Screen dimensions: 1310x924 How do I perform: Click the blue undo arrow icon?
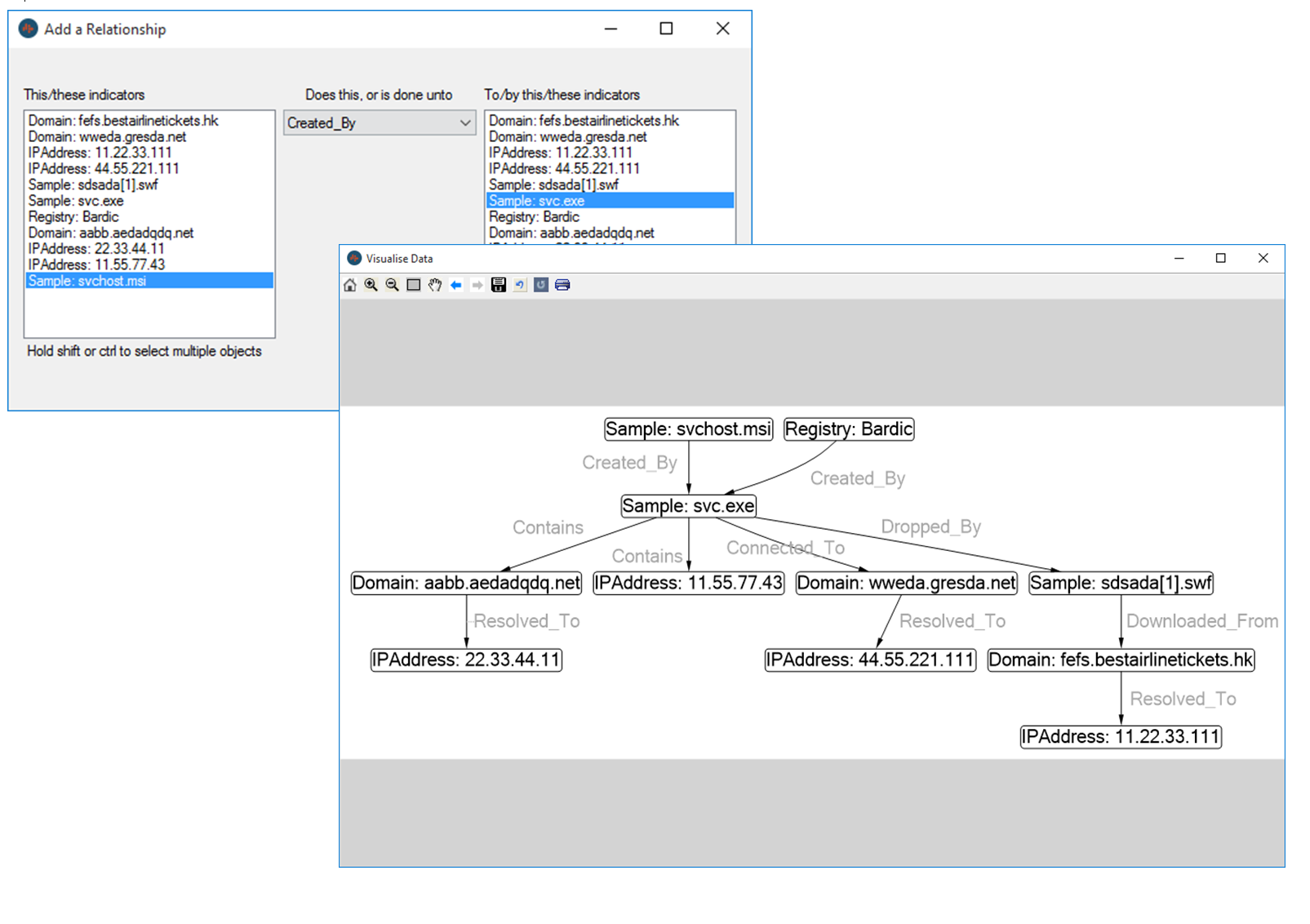(520, 285)
